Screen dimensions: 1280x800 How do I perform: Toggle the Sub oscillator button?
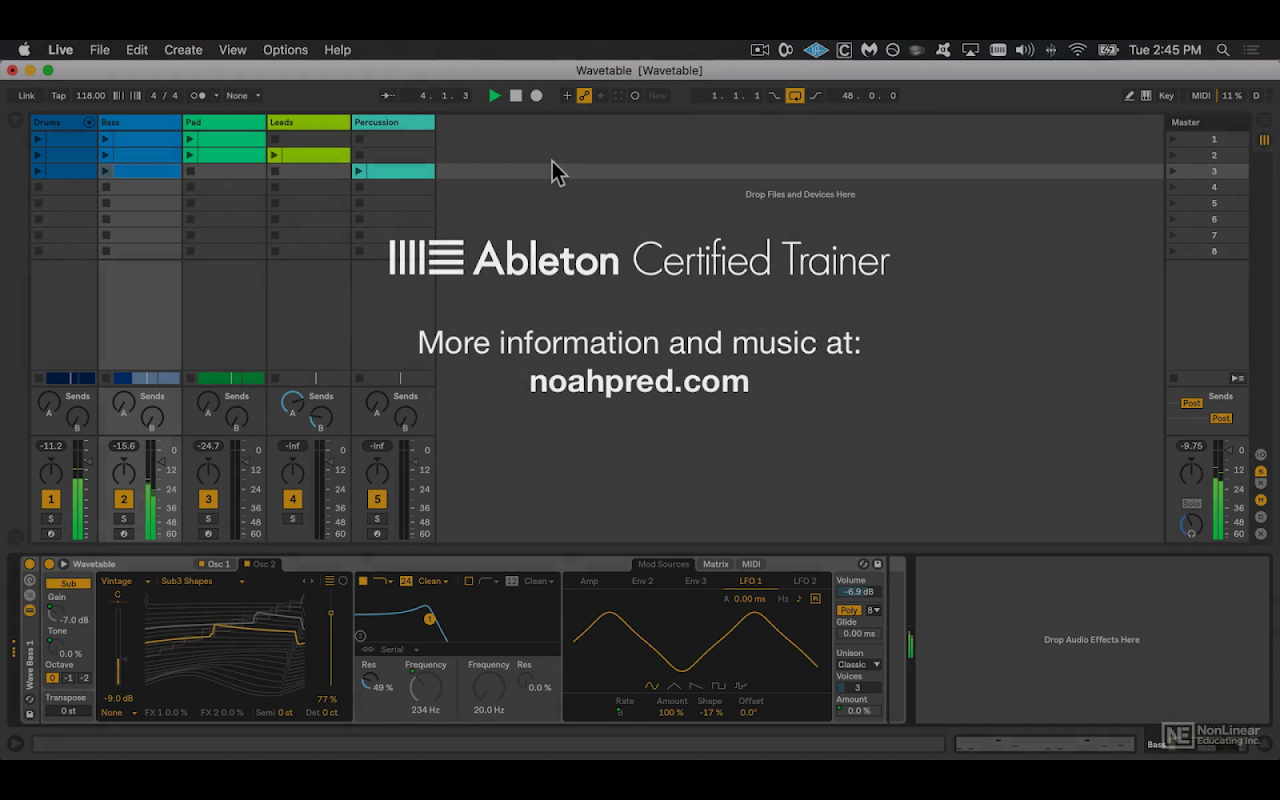click(x=68, y=583)
